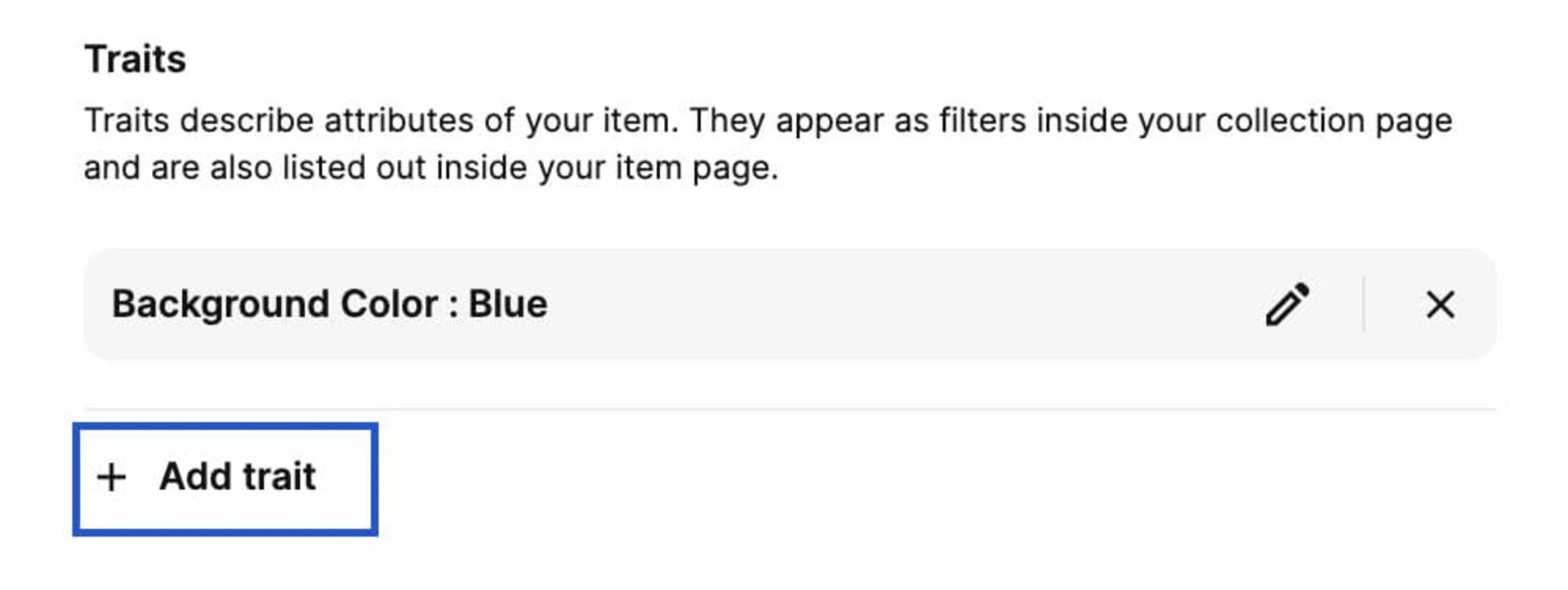Click the vertical divider between pencil and X
The height and width of the screenshot is (590, 1568).
click(1364, 304)
